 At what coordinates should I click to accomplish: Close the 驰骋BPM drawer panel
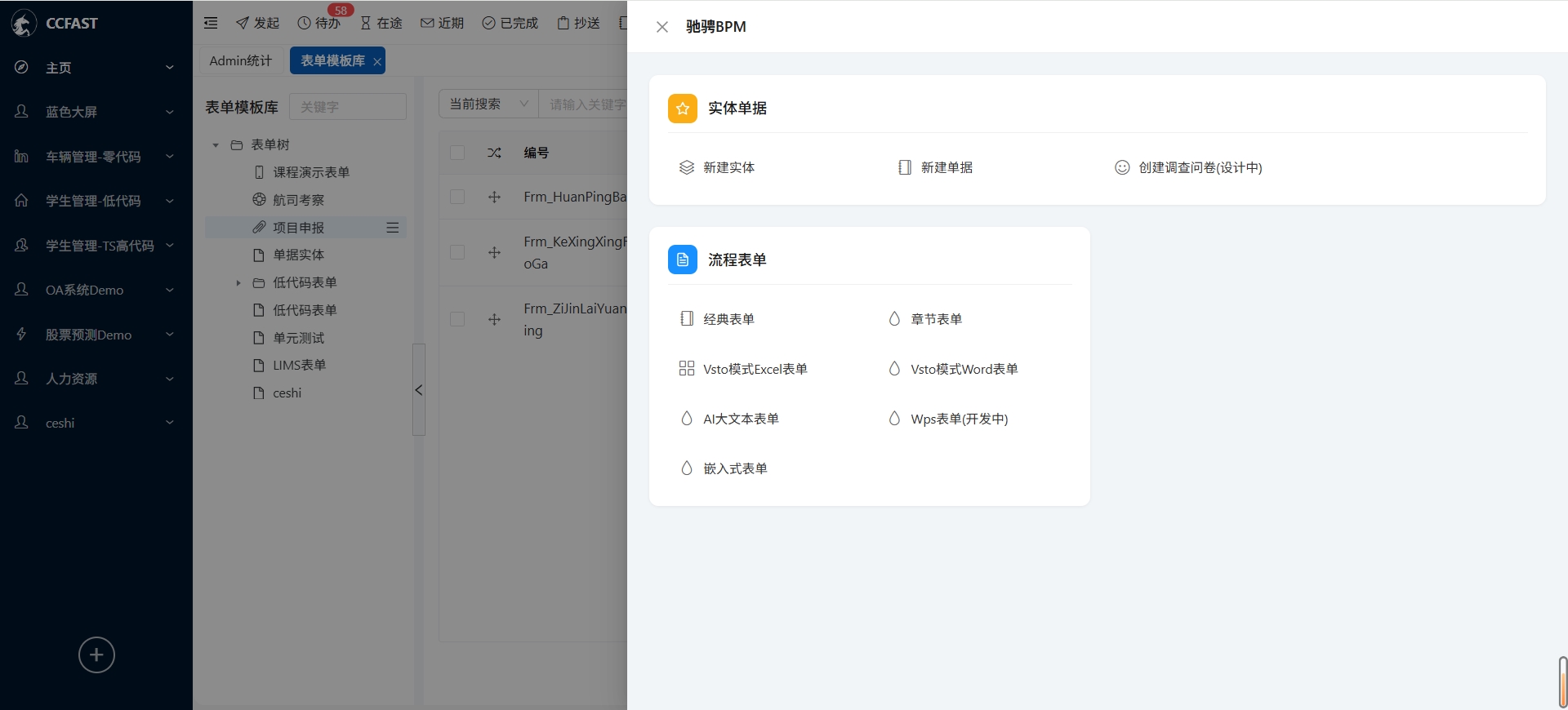click(x=662, y=27)
